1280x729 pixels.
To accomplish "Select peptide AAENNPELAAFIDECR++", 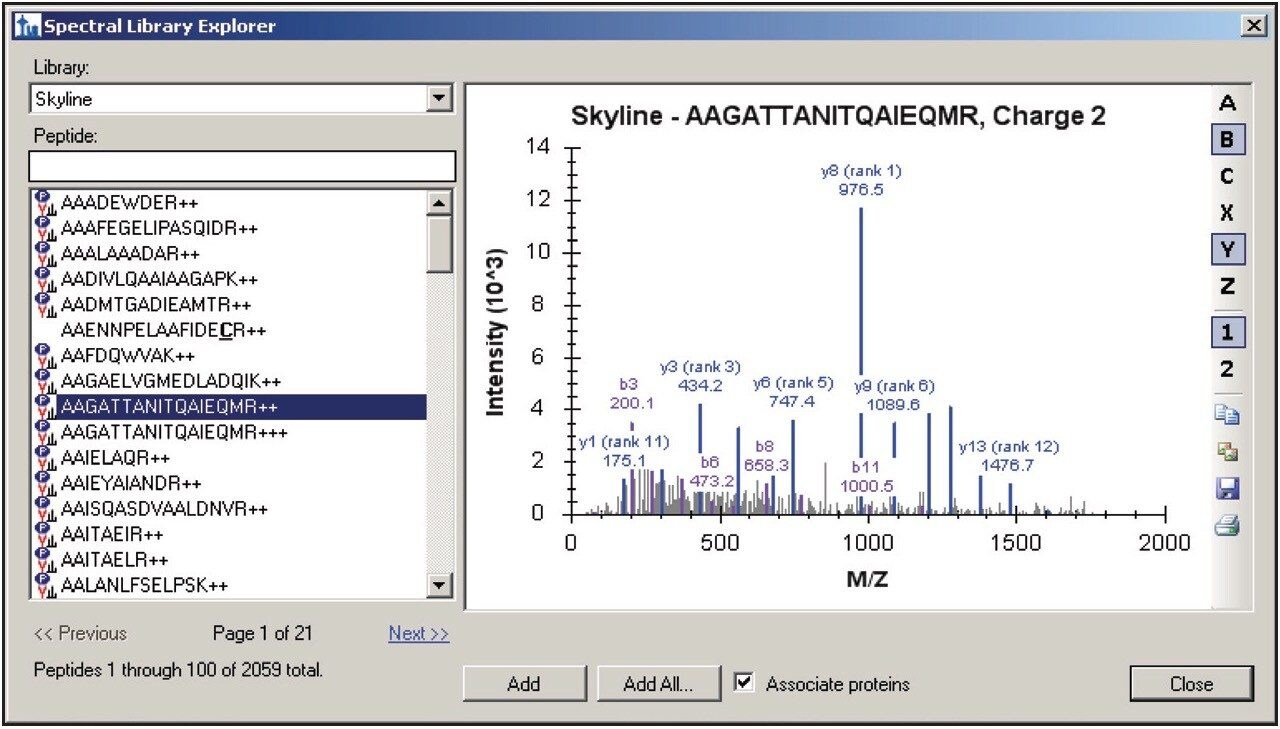I will coord(163,330).
